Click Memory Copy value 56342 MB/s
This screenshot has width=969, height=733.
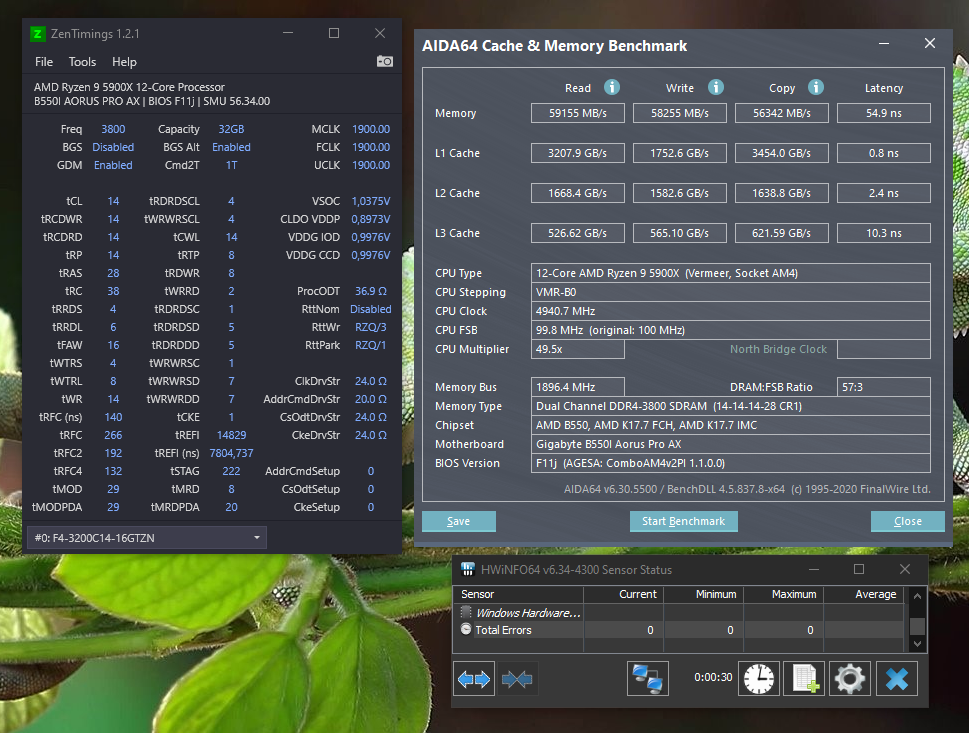(x=782, y=113)
